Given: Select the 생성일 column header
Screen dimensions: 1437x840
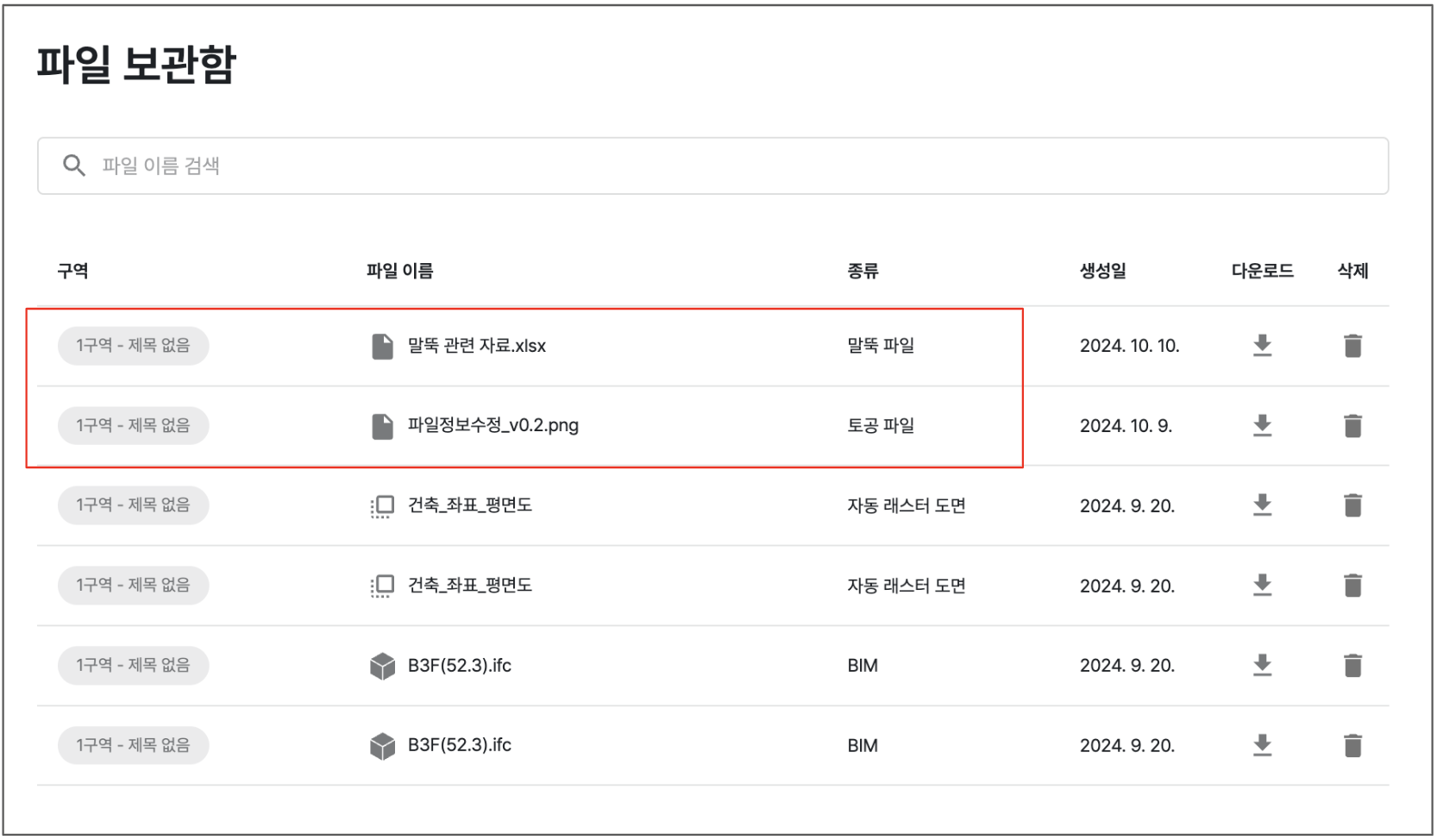Looking at the screenshot, I should coord(1102,271).
